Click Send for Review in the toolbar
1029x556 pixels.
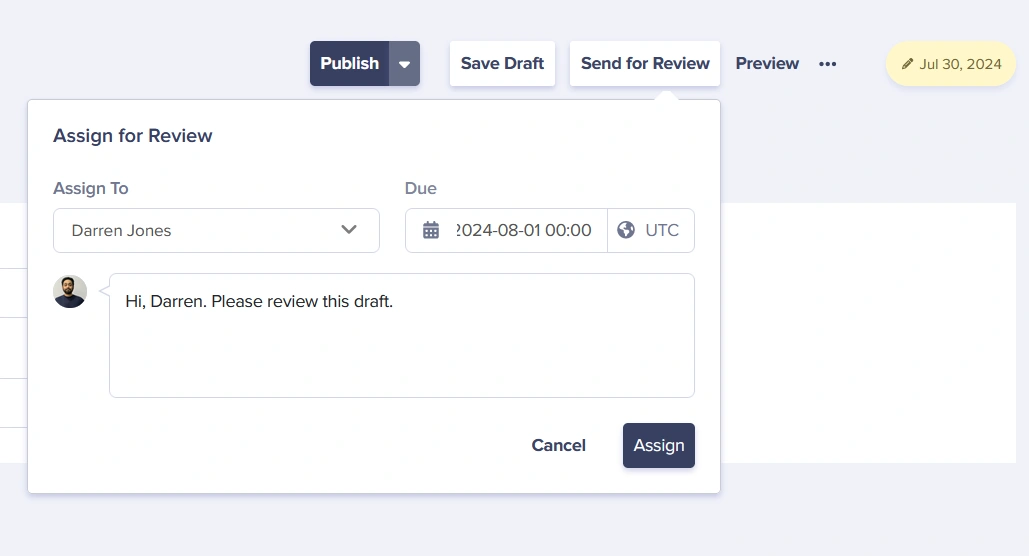645,63
